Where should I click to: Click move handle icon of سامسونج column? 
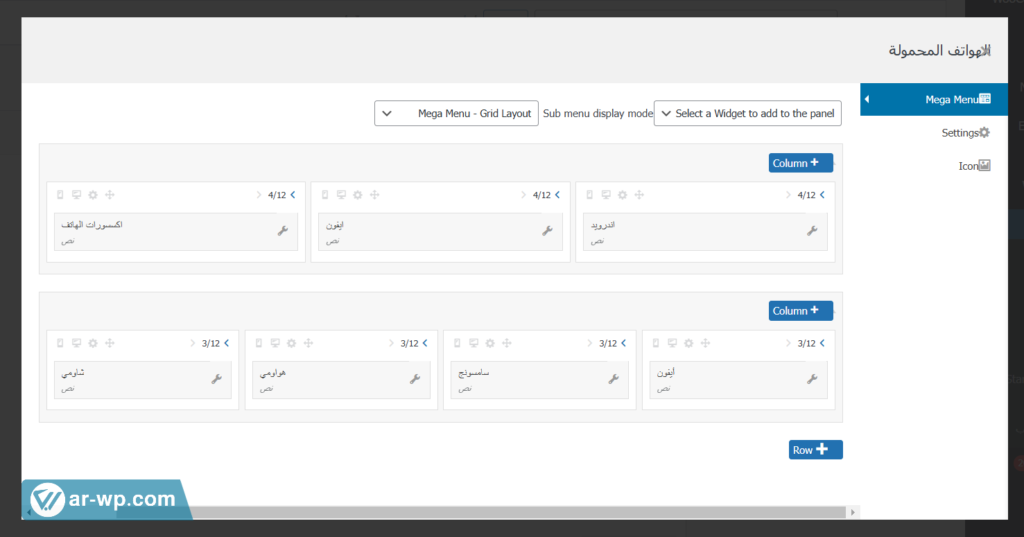[507, 343]
